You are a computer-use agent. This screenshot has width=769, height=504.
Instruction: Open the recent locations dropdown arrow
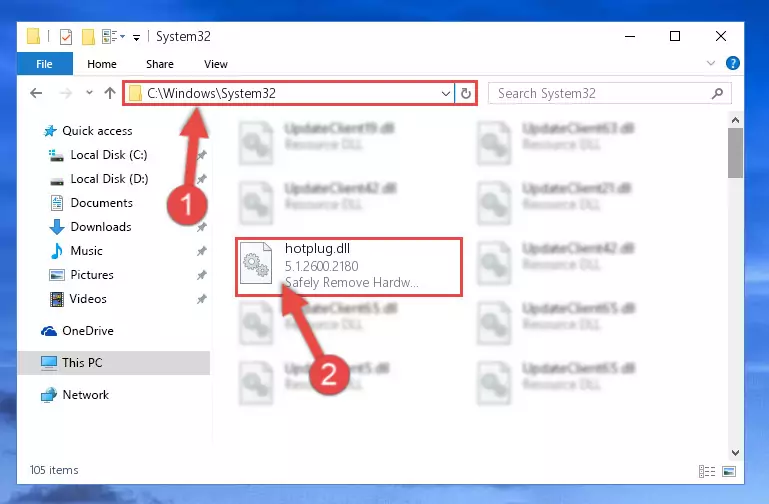pos(89,92)
